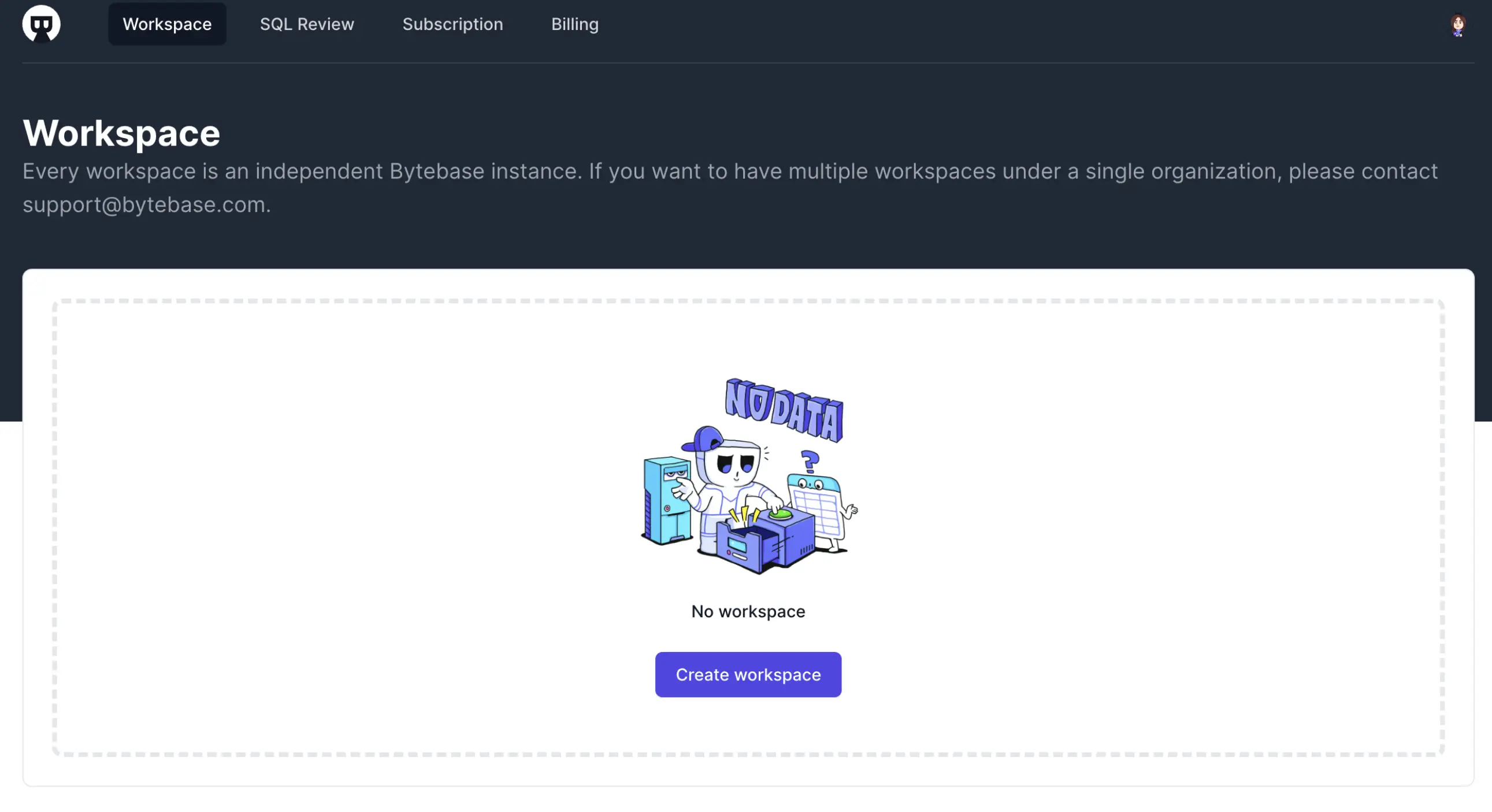Open the user avatar menu

point(1457,25)
